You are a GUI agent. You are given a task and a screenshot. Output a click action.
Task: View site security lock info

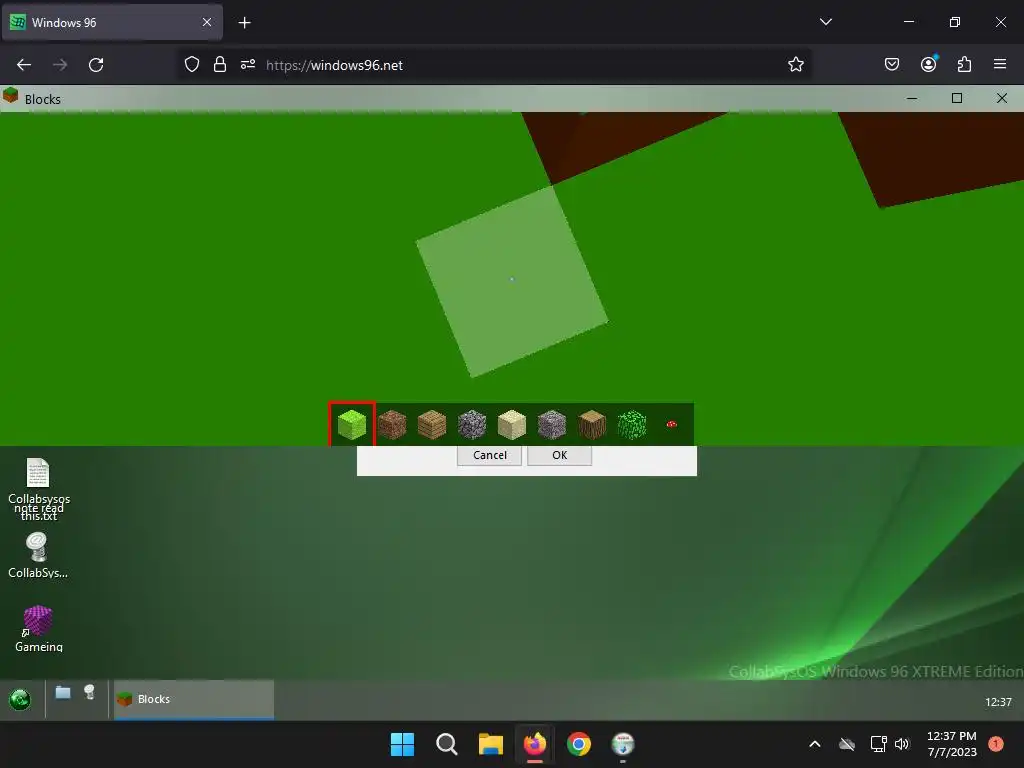220,65
